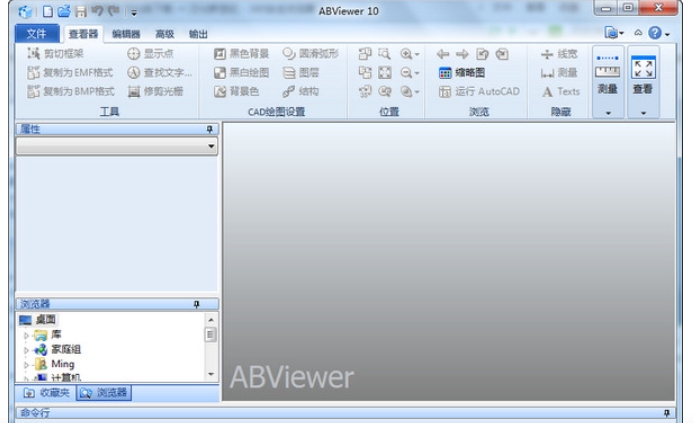Click the large 测量 ruler button
This screenshot has width=694, height=423.
(608, 74)
